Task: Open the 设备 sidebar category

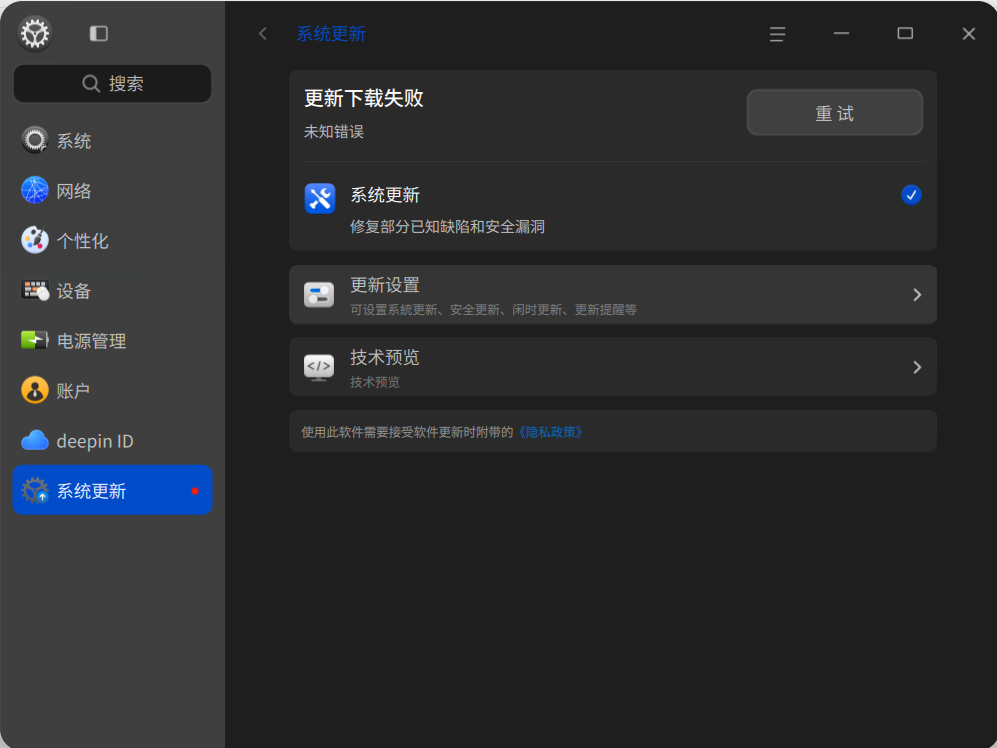Action: pyautogui.click(x=112, y=291)
